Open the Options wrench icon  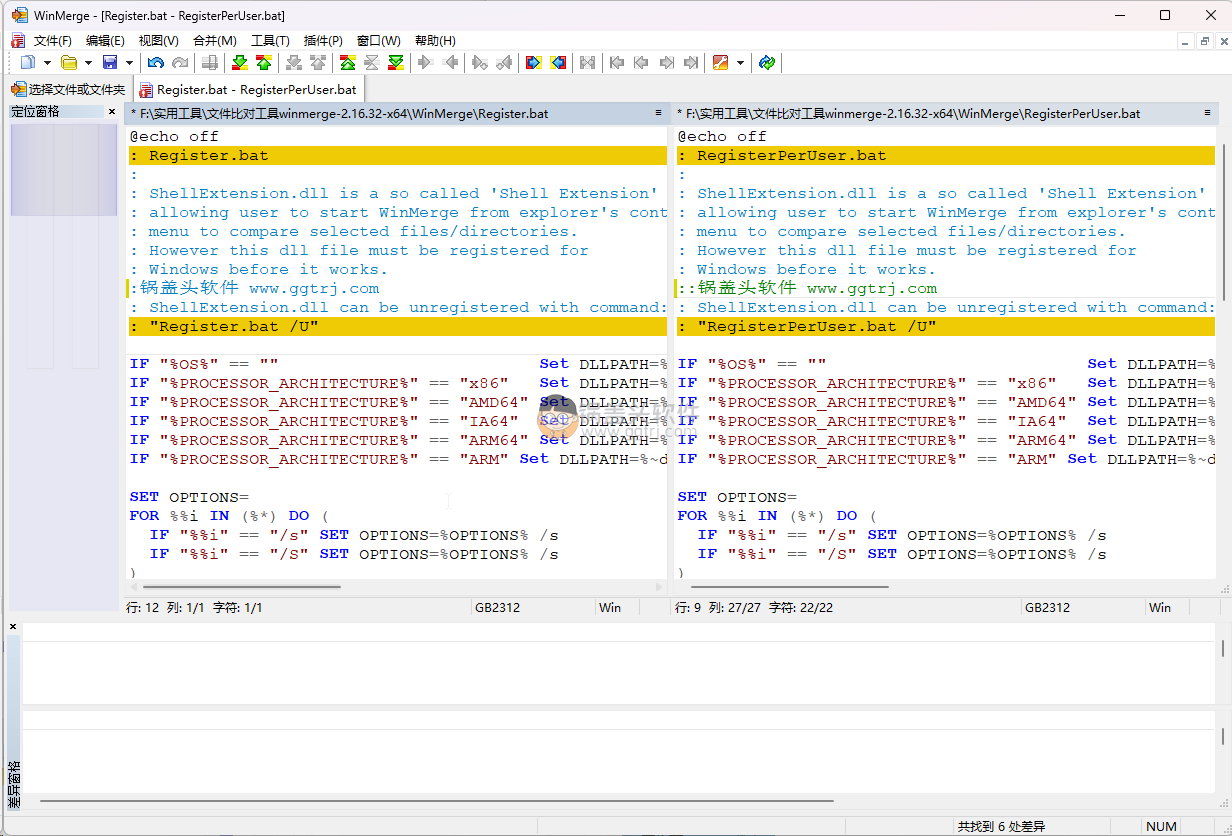coord(720,62)
